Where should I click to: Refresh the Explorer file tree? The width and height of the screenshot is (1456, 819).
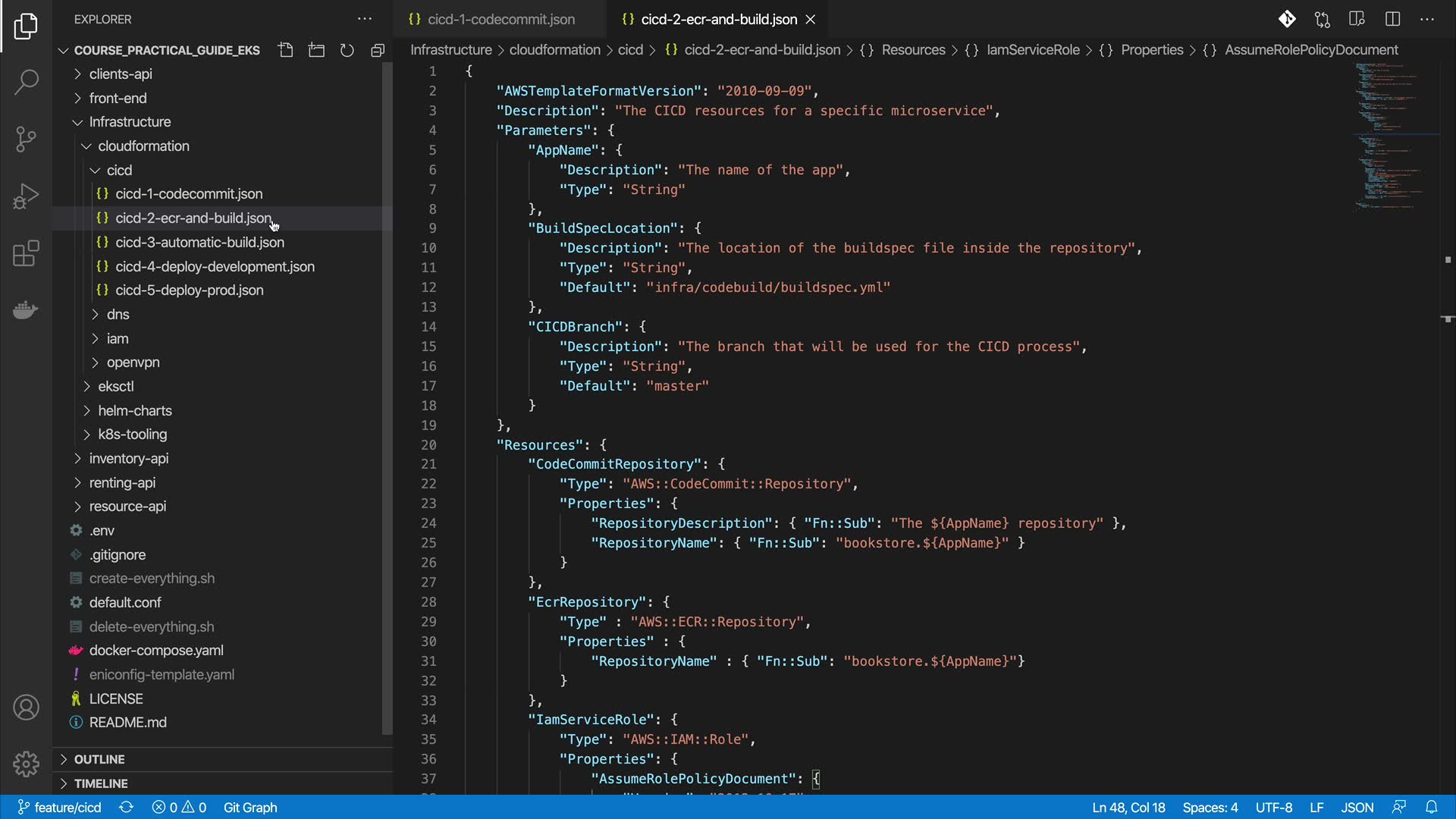[347, 50]
